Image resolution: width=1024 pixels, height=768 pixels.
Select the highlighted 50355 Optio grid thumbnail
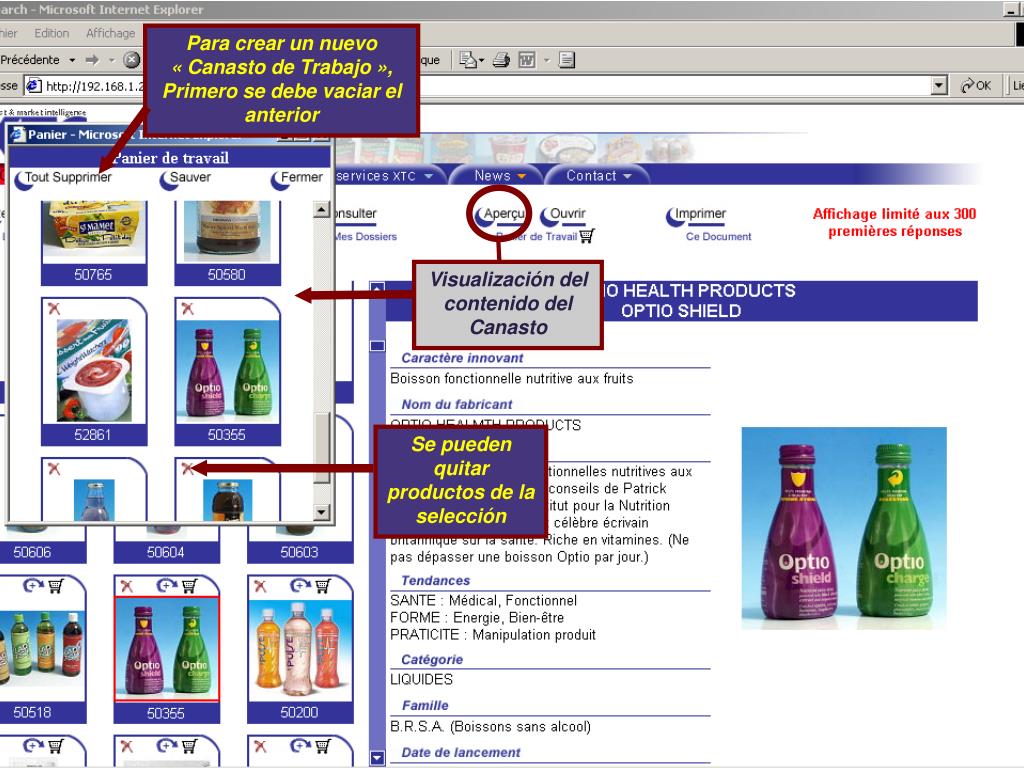pos(167,648)
